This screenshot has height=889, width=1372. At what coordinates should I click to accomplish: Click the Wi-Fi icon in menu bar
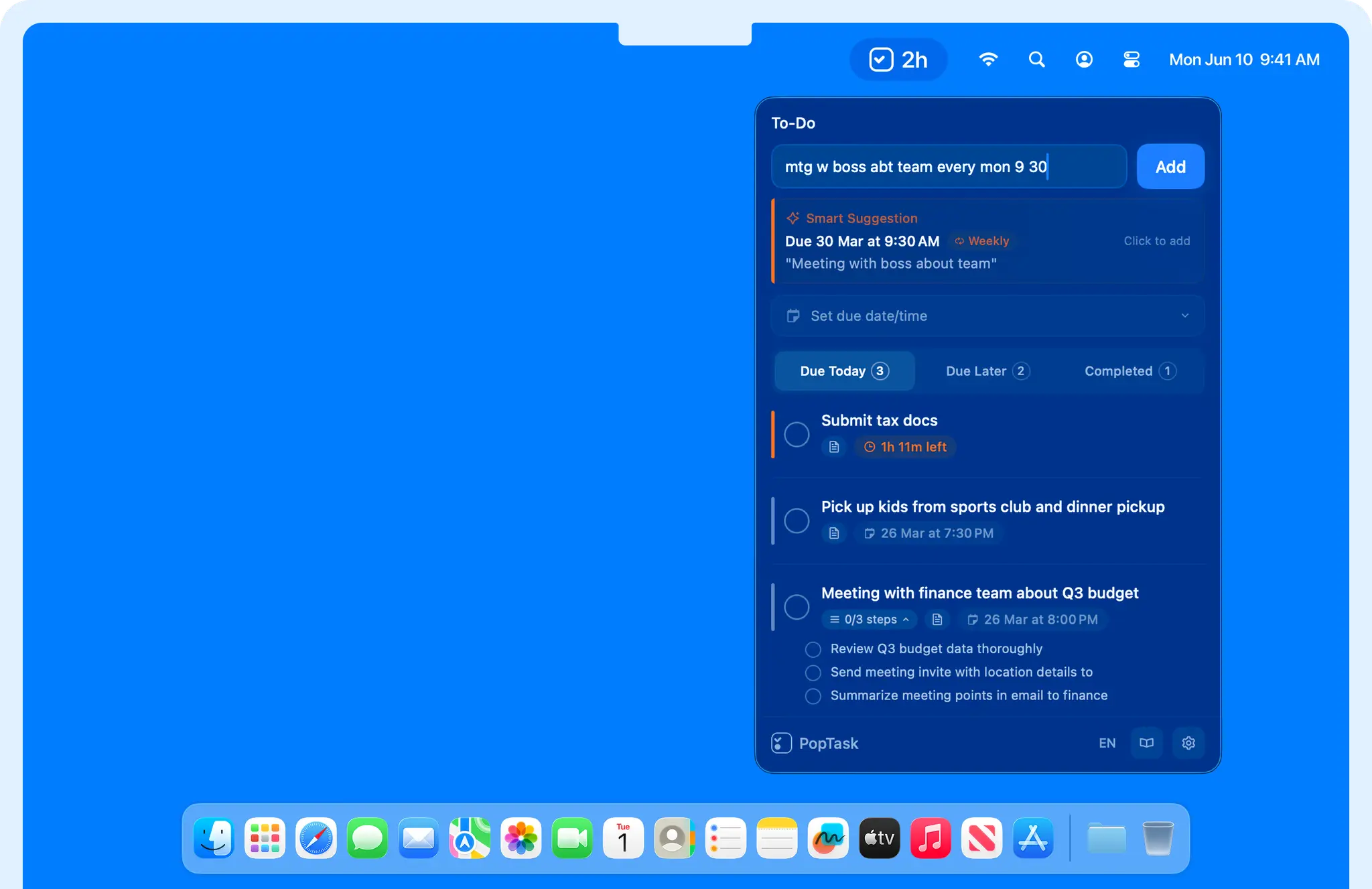[x=987, y=59]
